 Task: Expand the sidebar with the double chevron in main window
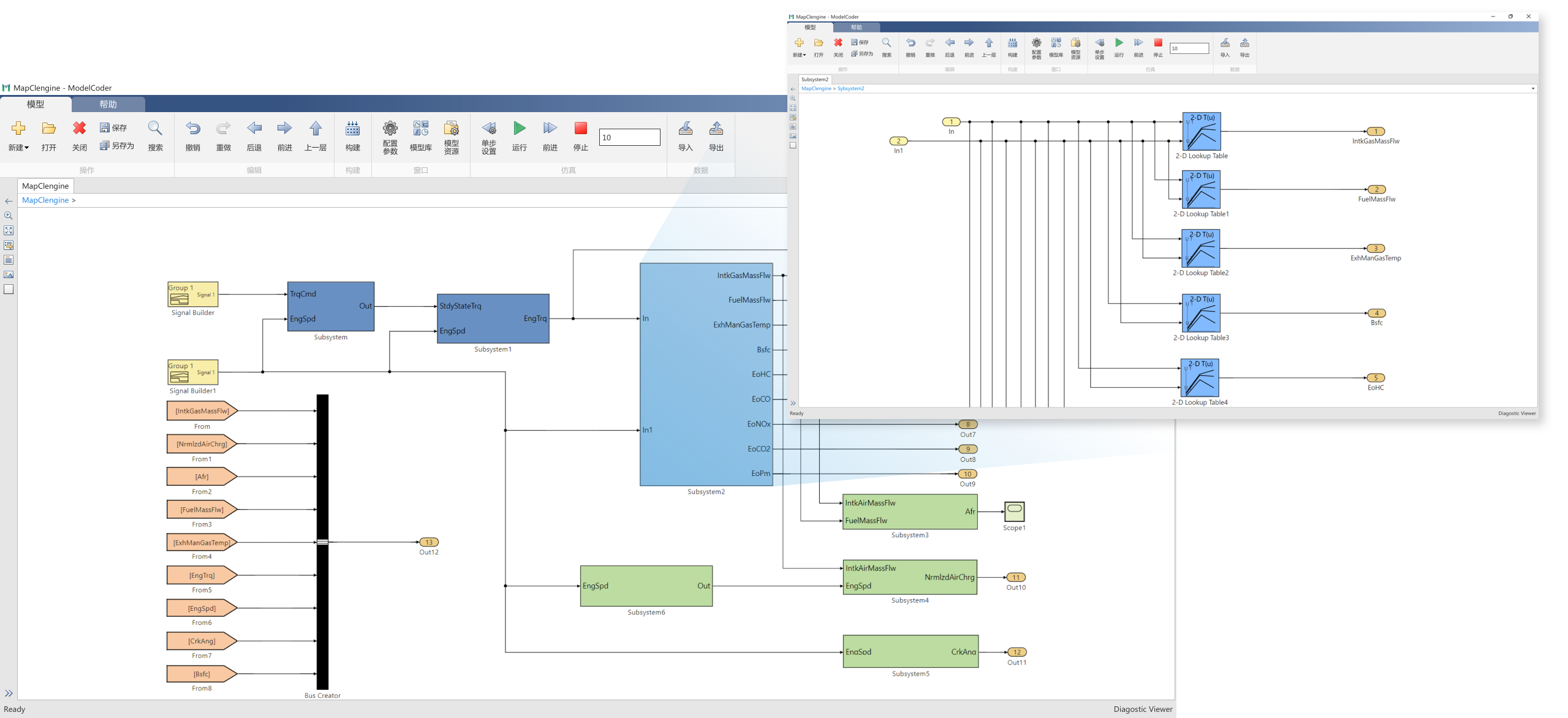[x=9, y=693]
